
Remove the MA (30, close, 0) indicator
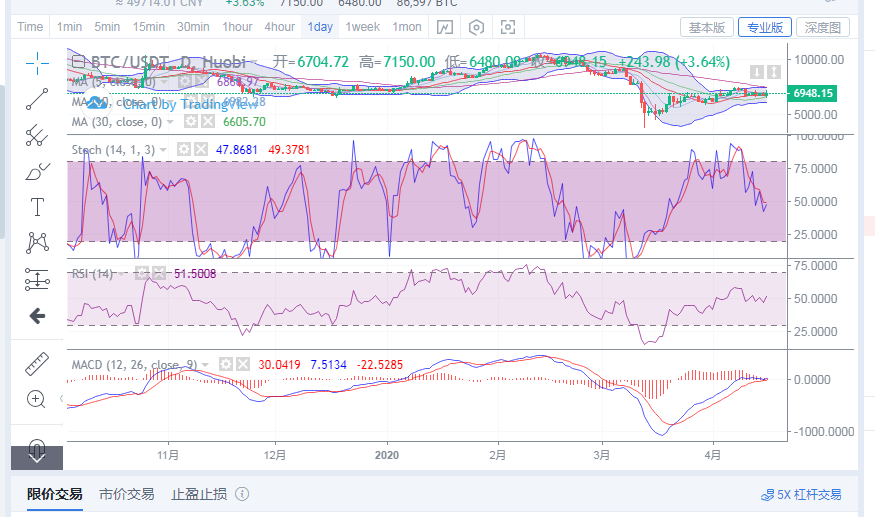208,122
